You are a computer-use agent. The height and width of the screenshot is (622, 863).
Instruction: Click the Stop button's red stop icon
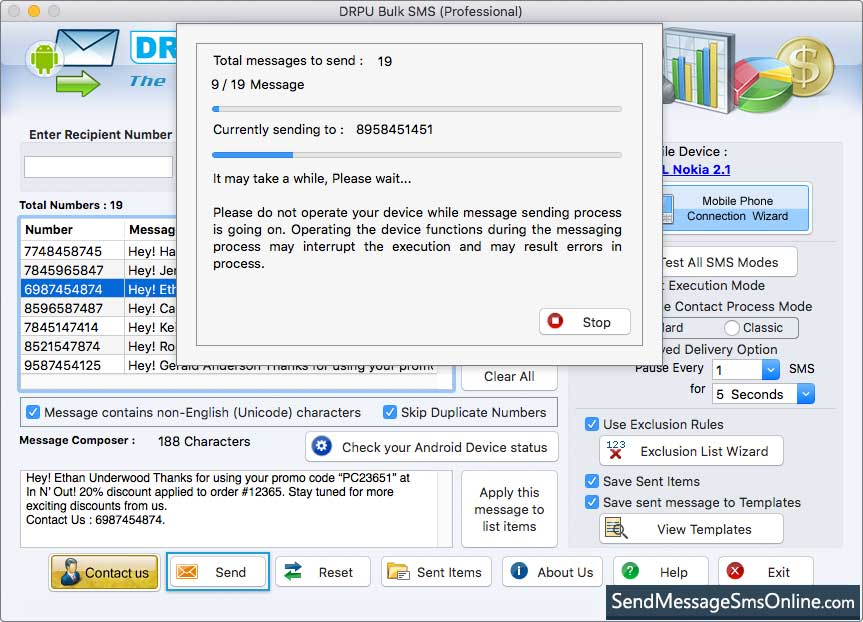[x=556, y=322]
